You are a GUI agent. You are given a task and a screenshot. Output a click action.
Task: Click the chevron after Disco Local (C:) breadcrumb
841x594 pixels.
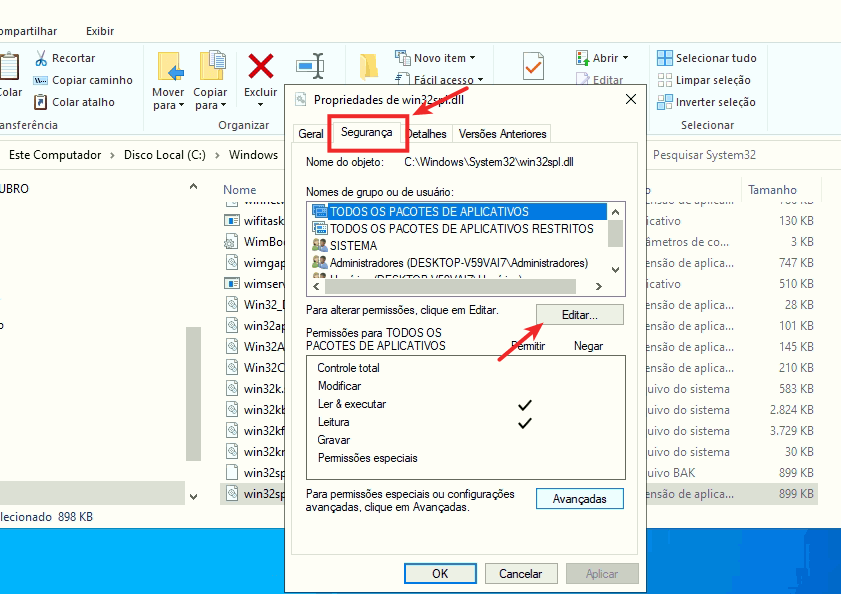217,155
